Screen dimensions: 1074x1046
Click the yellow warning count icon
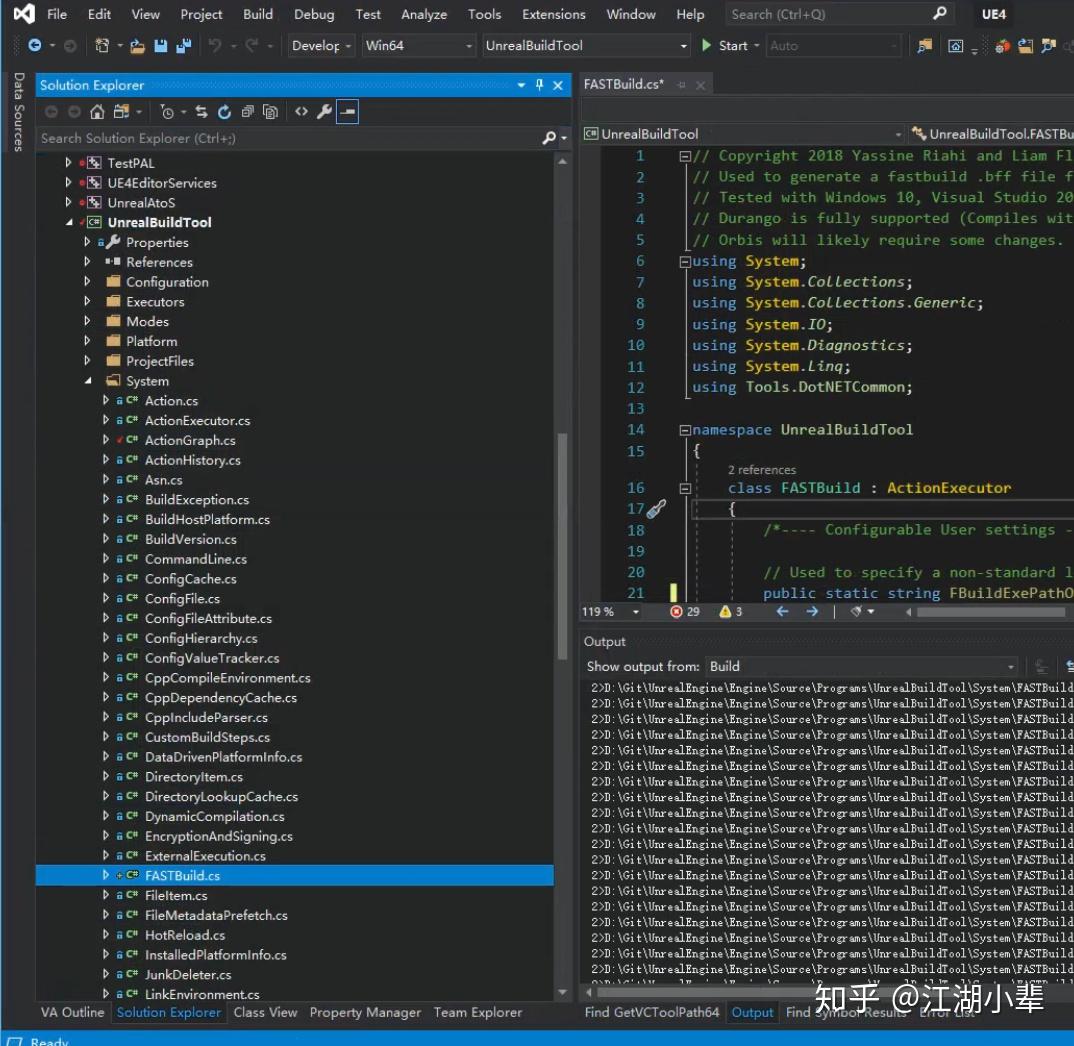coord(726,611)
